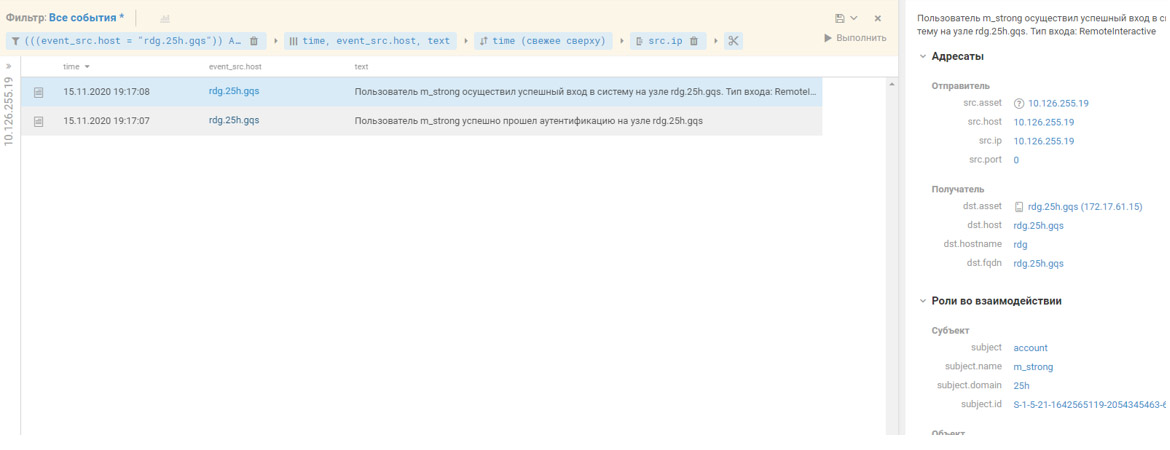Click the event_src.host column header
The height and width of the screenshot is (450, 1170).
coord(235,66)
